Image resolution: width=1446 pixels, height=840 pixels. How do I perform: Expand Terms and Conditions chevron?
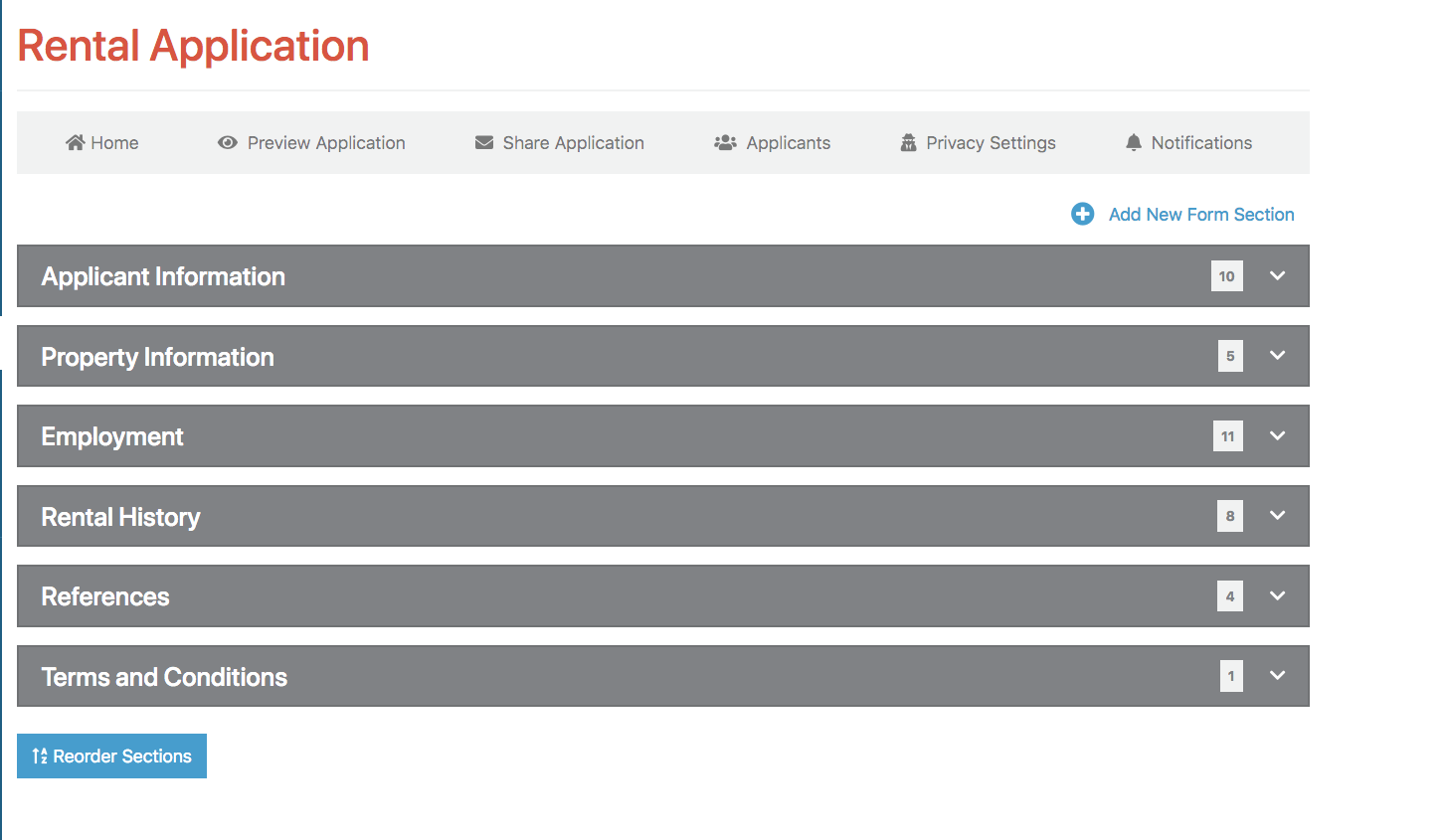point(1278,675)
